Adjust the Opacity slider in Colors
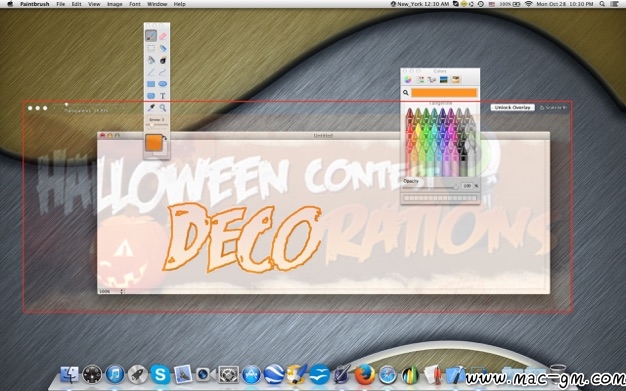Image resolution: width=626 pixels, height=391 pixels. [x=430, y=187]
